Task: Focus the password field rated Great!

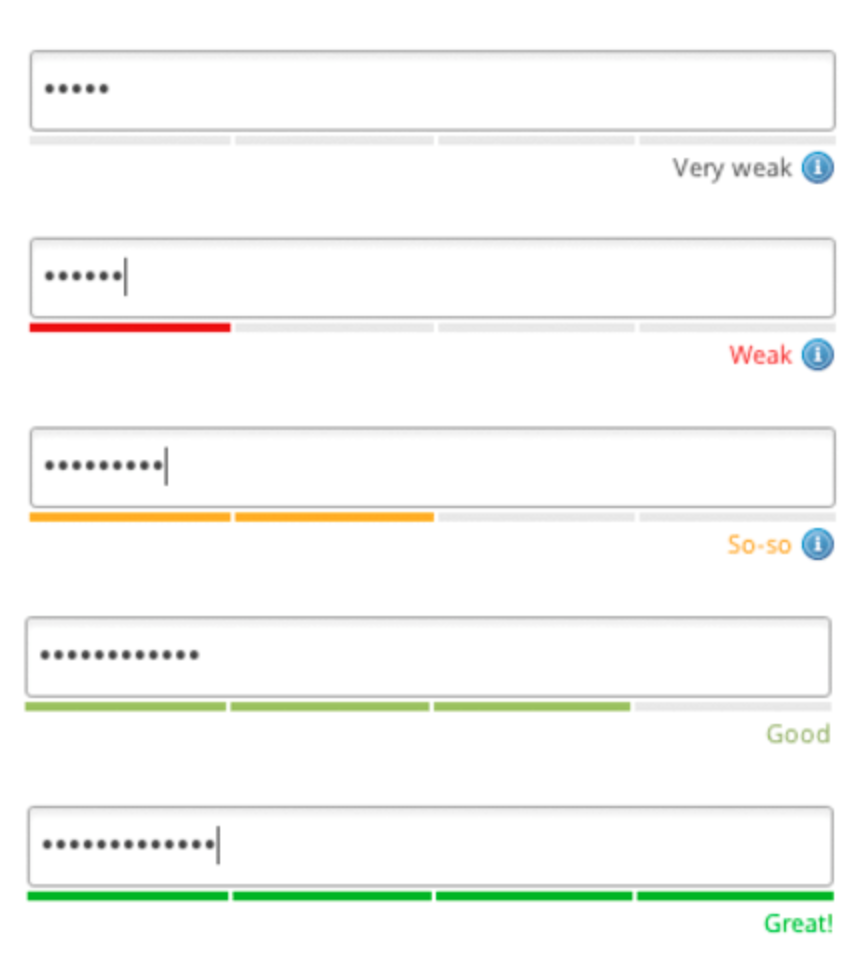Action: coord(431,847)
